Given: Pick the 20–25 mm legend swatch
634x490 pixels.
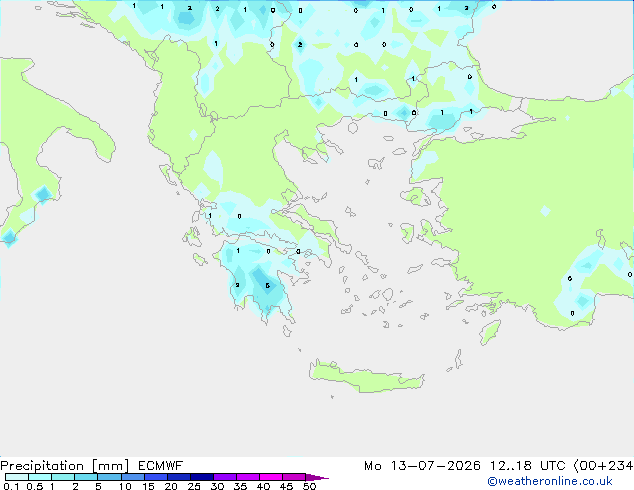Looking at the screenshot, I should coord(179,477).
